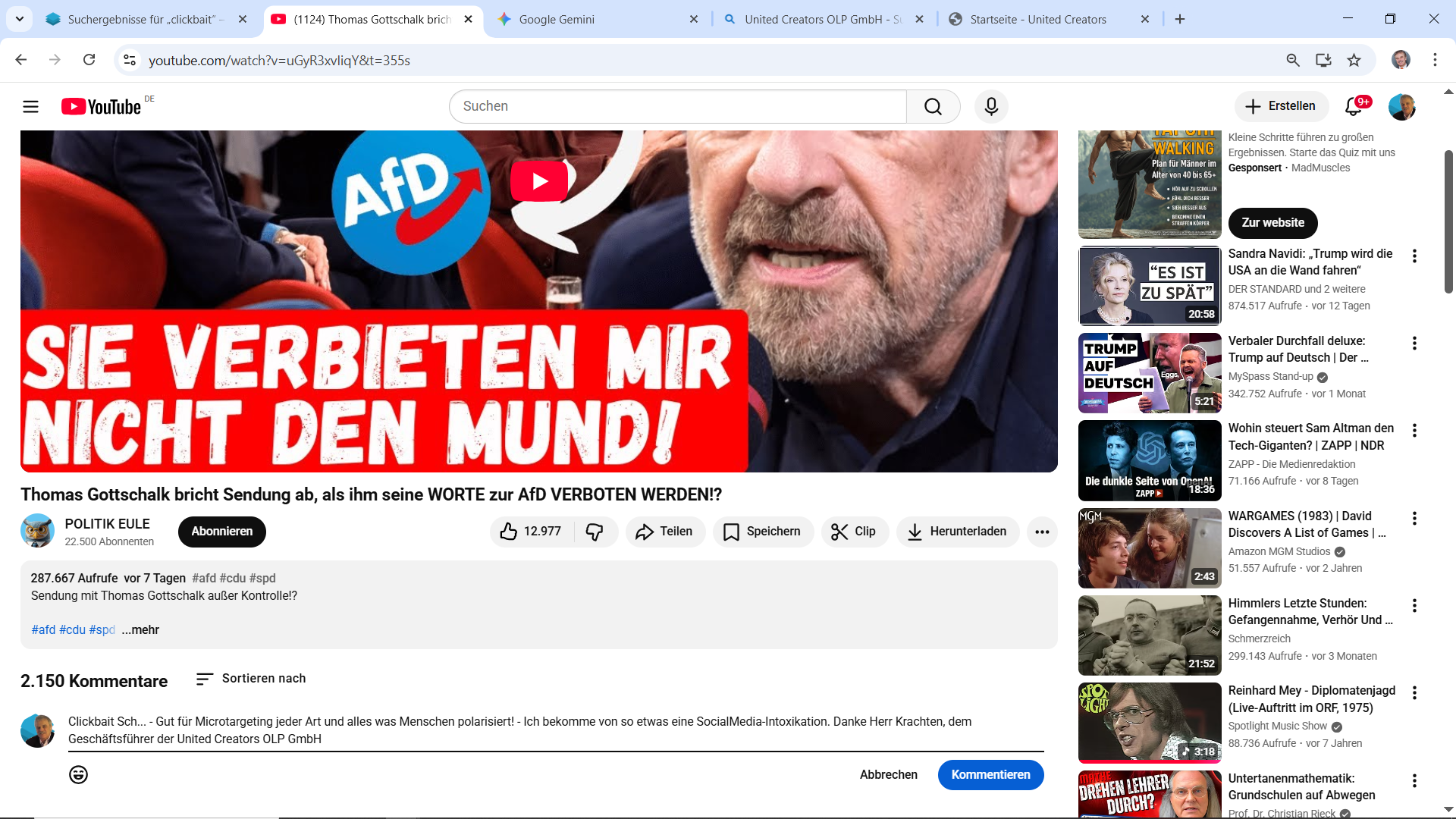Reload the page in browser
This screenshot has height=819, width=1456.
point(89,60)
